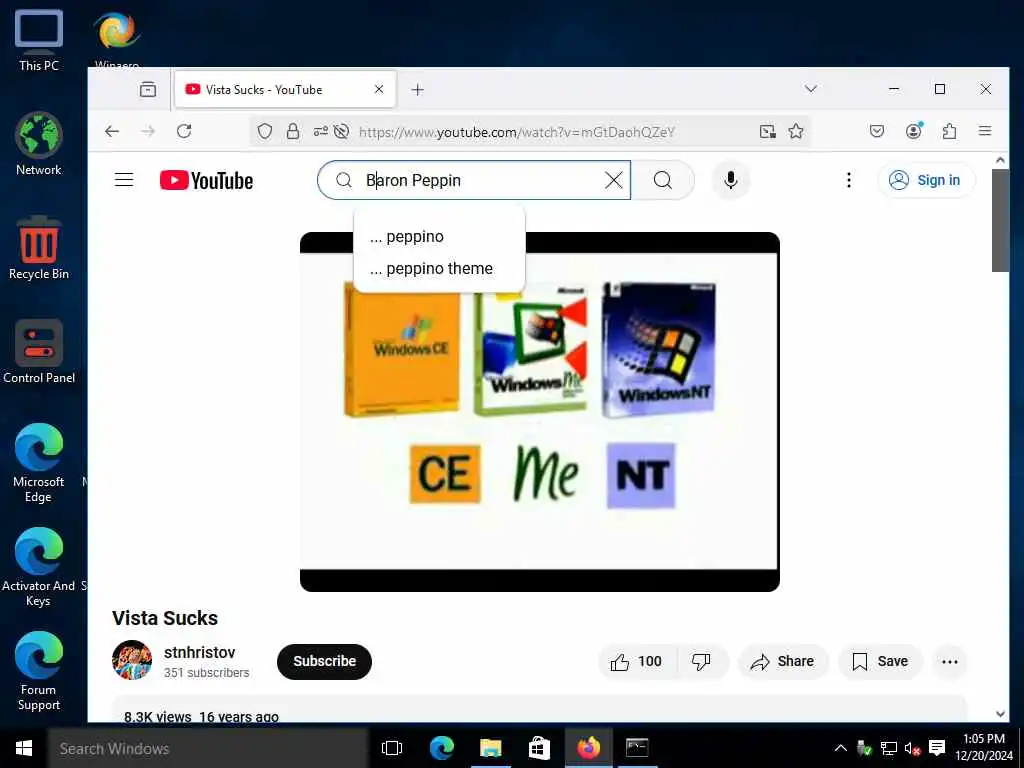
Task: Open Task View on the taskbar
Action: pos(392,748)
